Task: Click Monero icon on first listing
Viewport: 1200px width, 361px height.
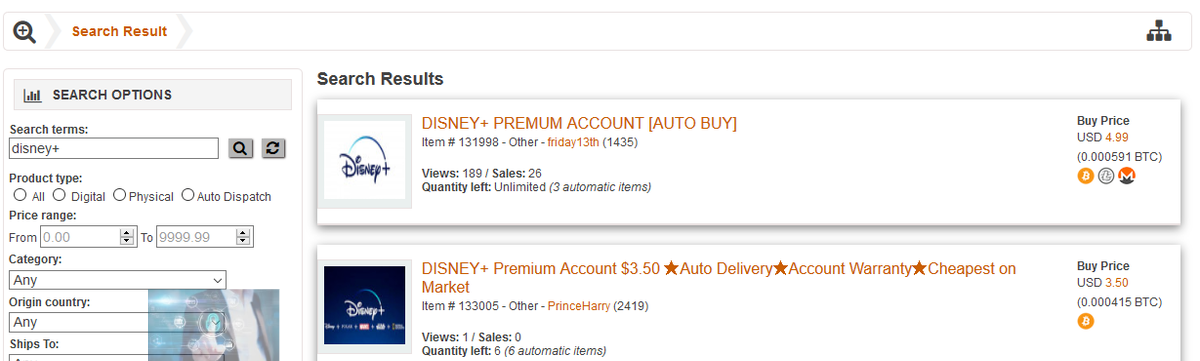Action: (x=1127, y=176)
